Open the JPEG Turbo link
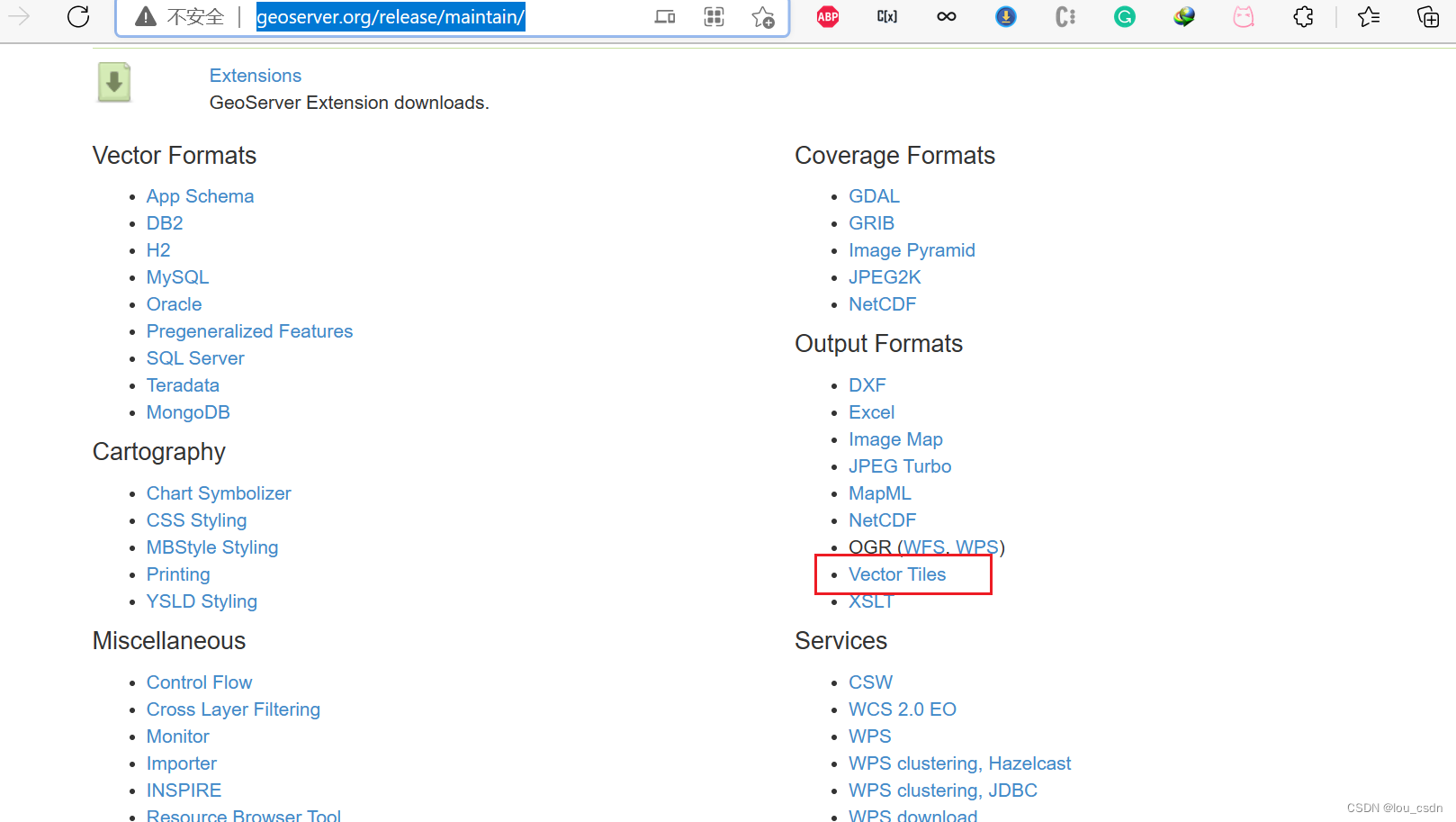This screenshot has height=822, width=1456. pos(900,466)
